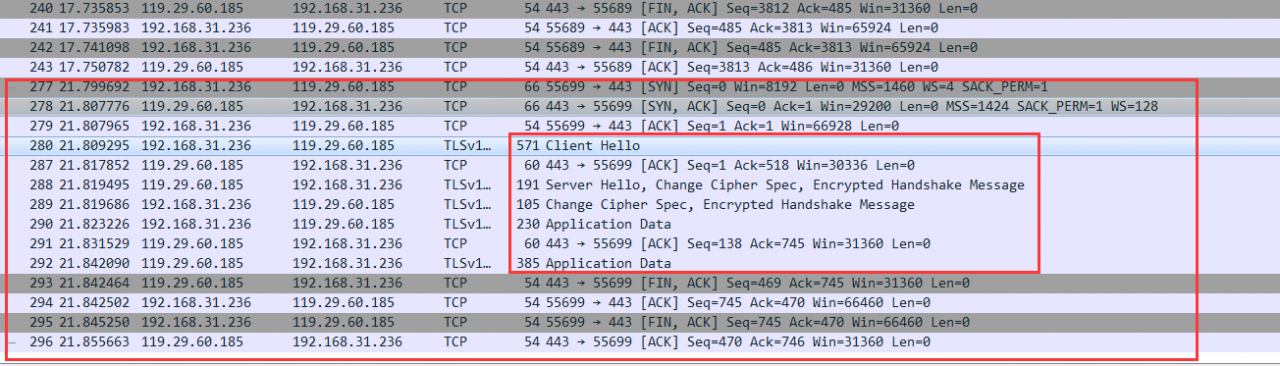The width and height of the screenshot is (1280, 366).
Task: Select length value 571
Action: 529,146
